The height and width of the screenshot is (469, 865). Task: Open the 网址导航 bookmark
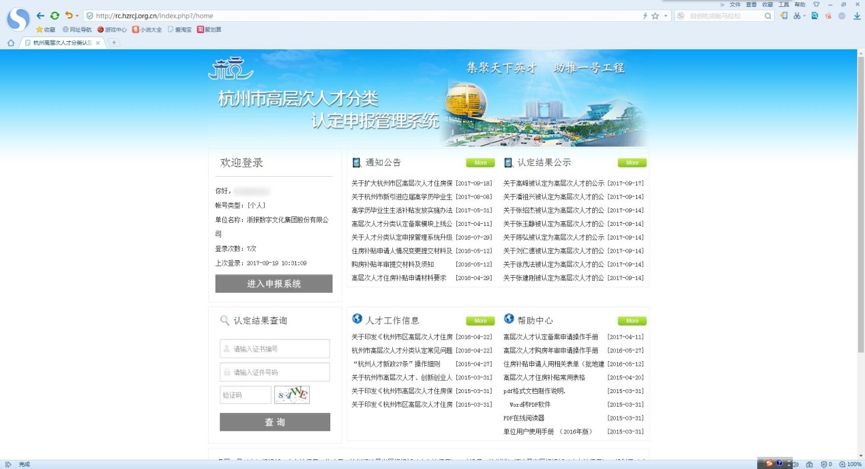click(x=77, y=29)
